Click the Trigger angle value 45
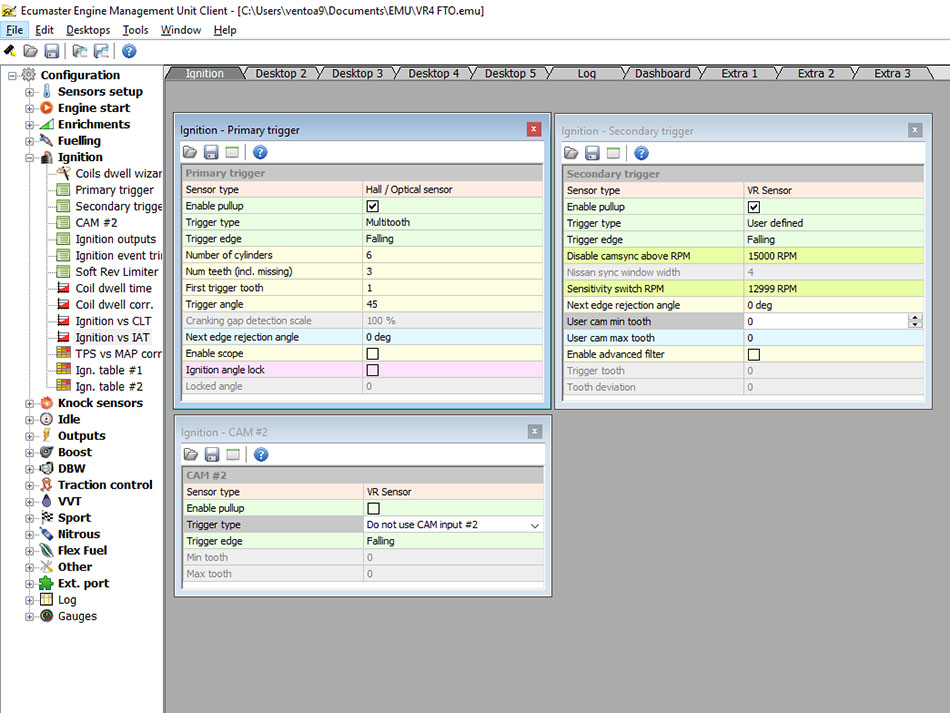950x713 pixels. coord(371,304)
